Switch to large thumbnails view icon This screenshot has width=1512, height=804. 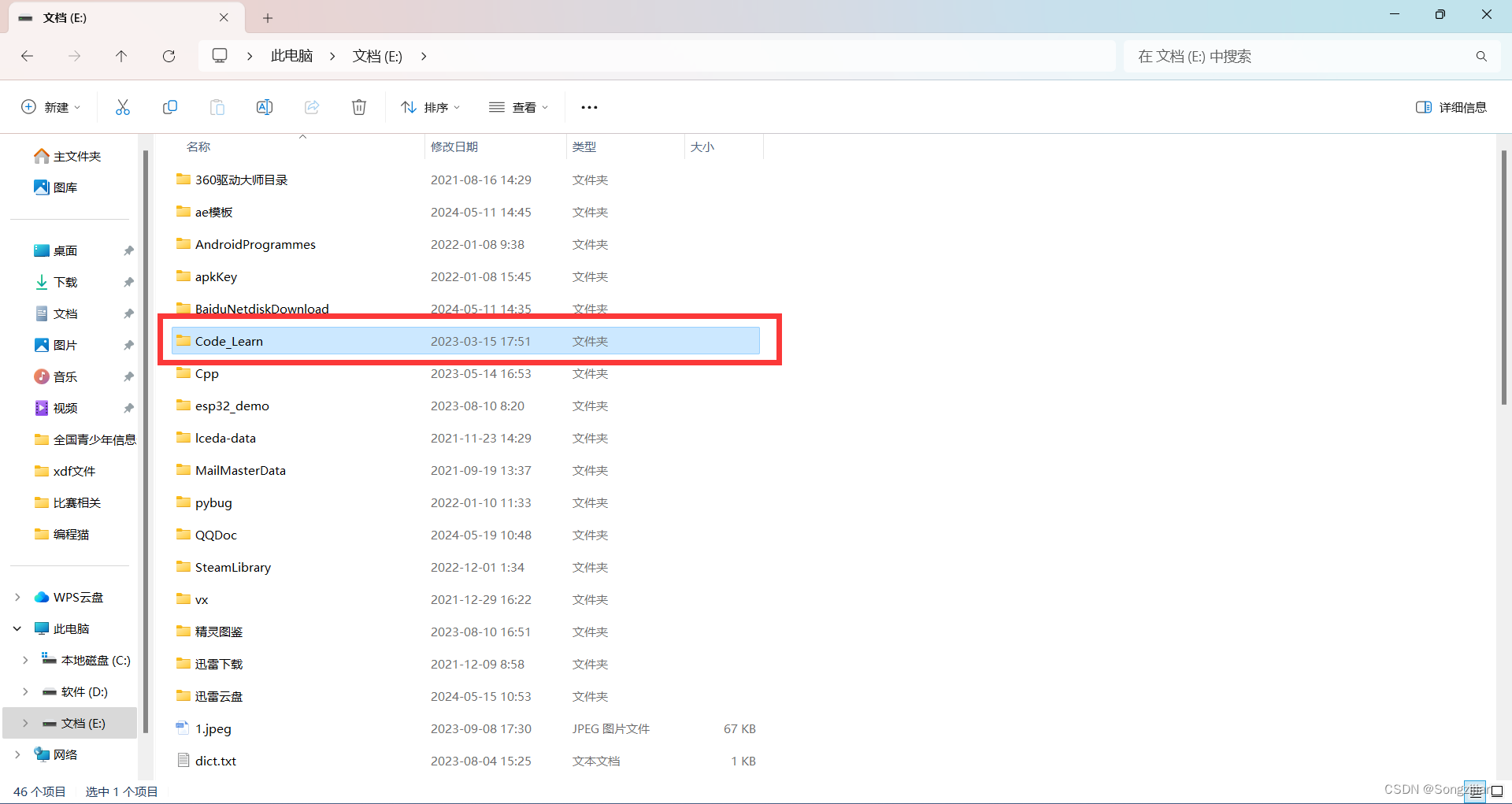point(1498,791)
